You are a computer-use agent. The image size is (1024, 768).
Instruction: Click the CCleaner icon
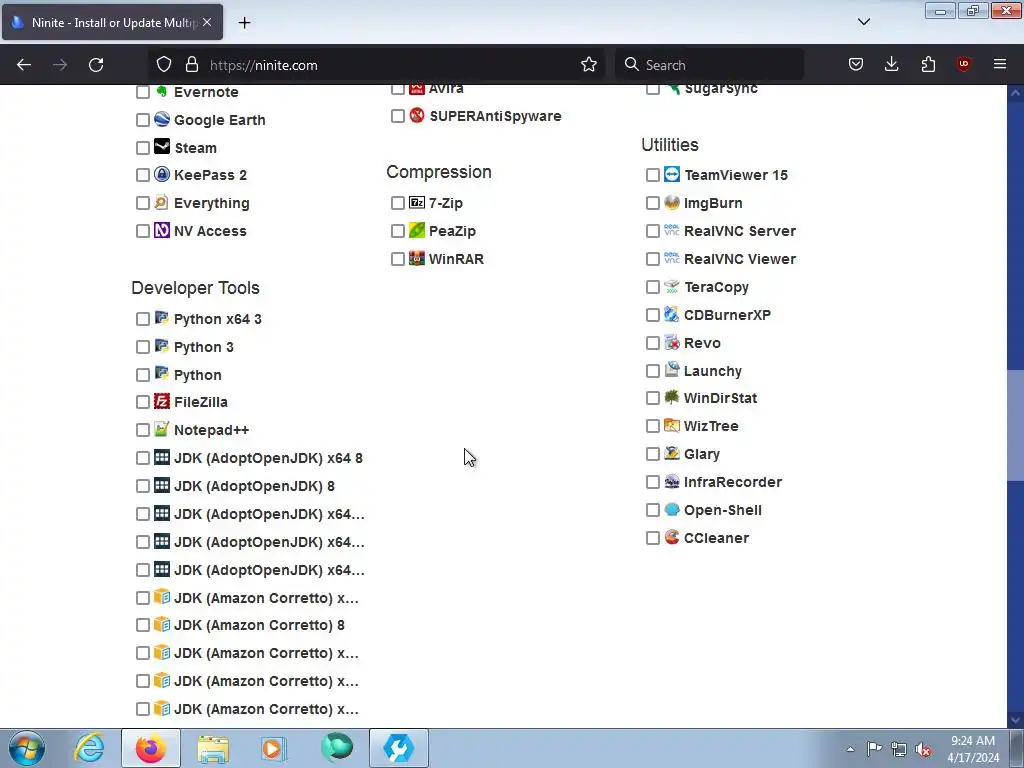pyautogui.click(x=672, y=537)
